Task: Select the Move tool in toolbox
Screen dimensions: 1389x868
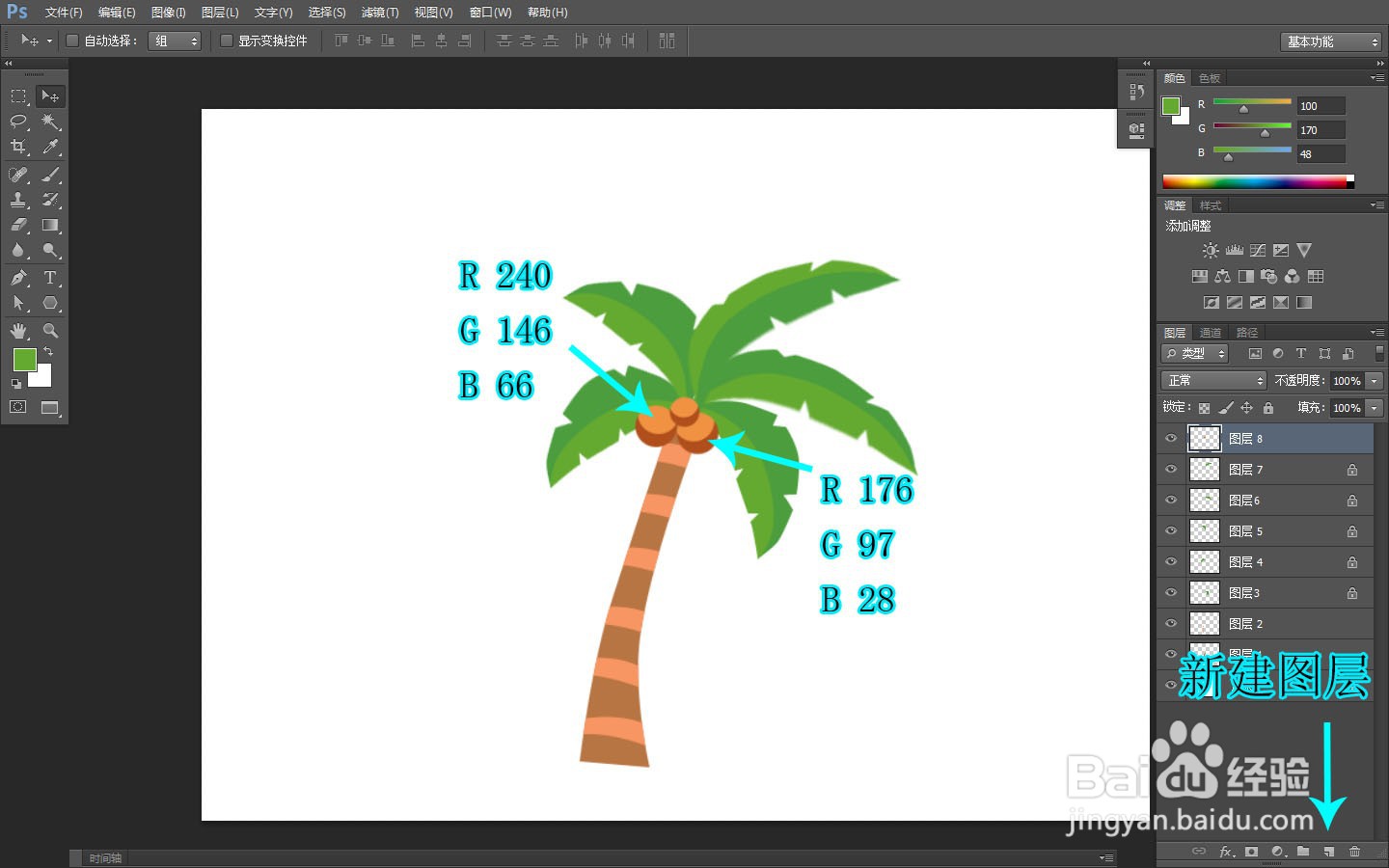Action: [50, 96]
